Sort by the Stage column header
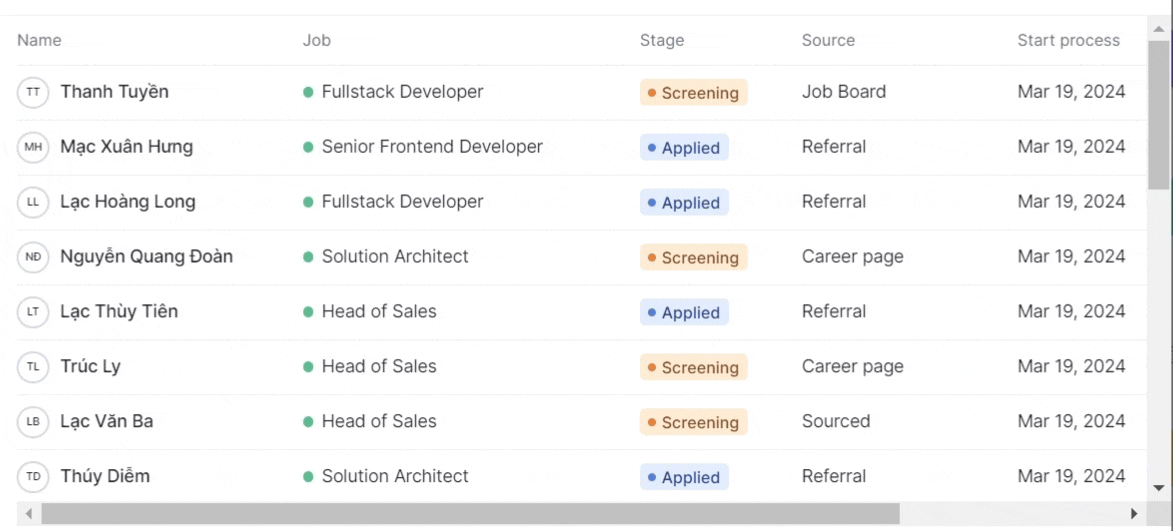 pyautogui.click(x=662, y=41)
